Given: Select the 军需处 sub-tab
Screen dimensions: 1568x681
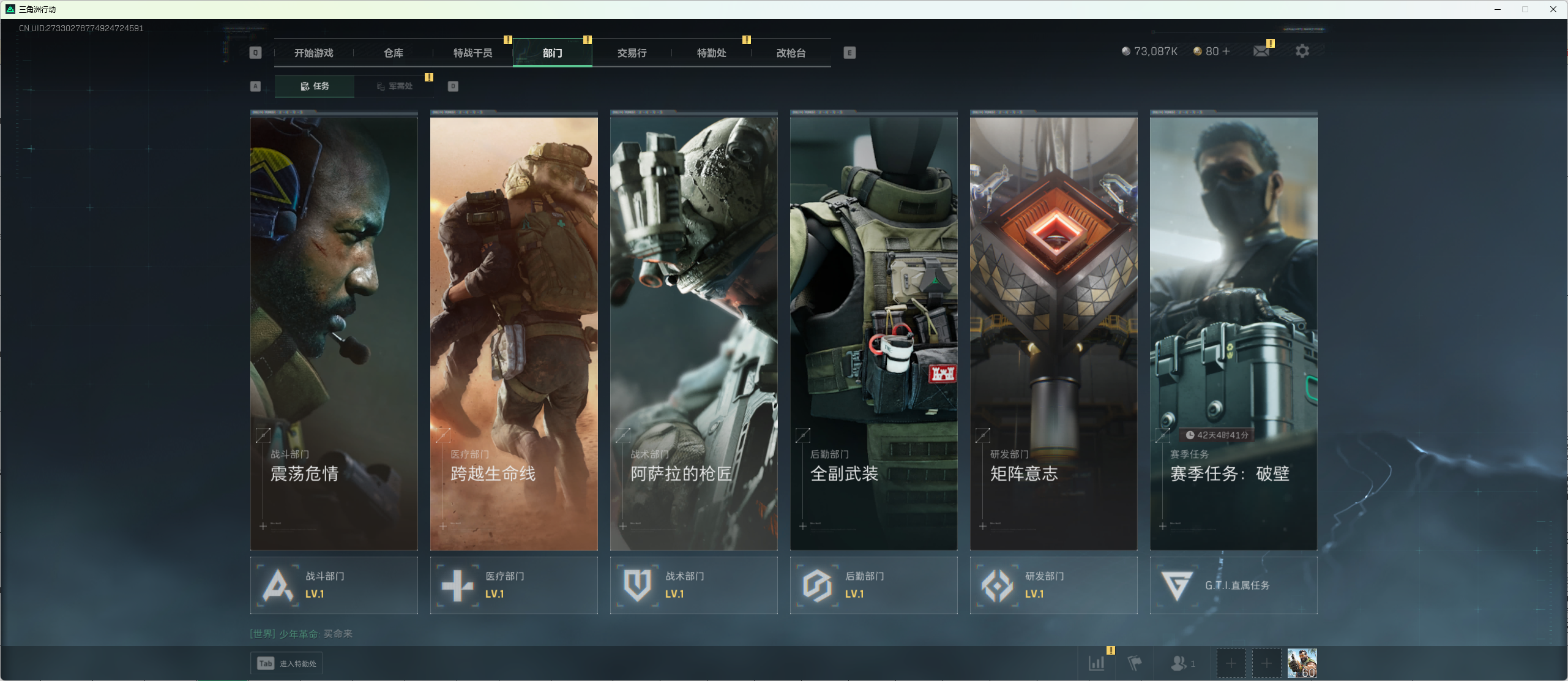Looking at the screenshot, I should [x=394, y=86].
